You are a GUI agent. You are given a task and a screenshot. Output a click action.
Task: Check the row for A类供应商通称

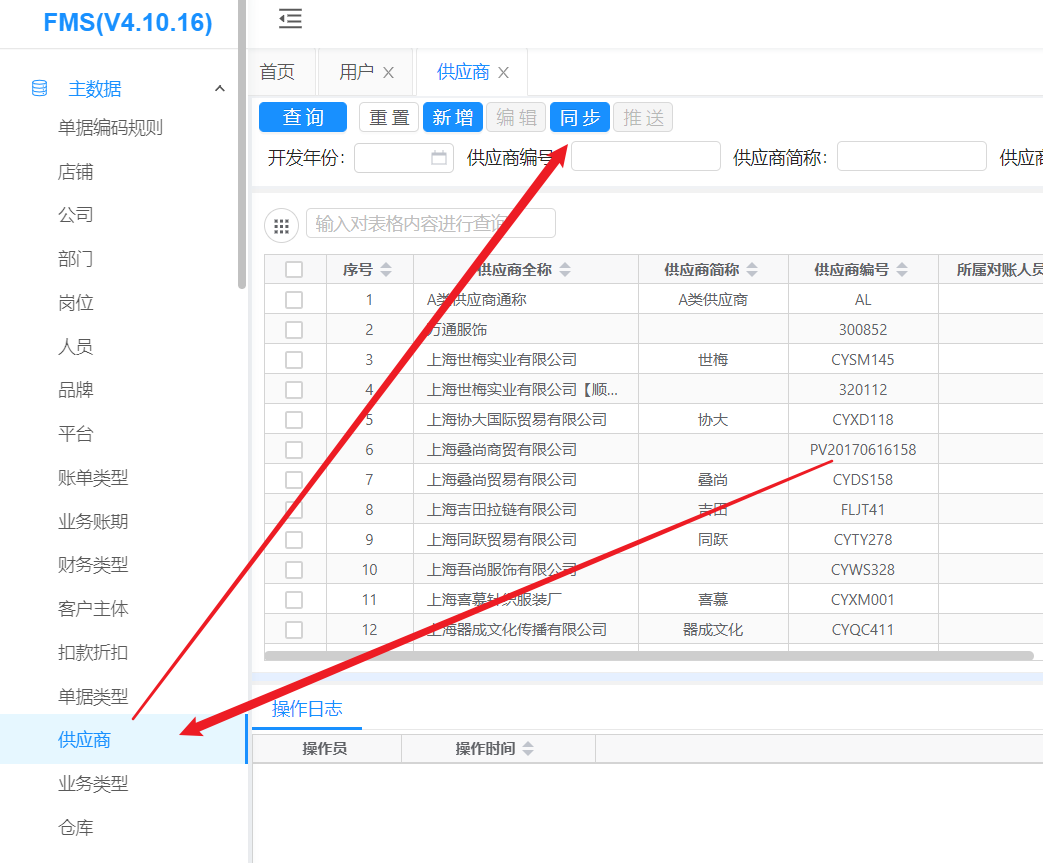point(294,299)
